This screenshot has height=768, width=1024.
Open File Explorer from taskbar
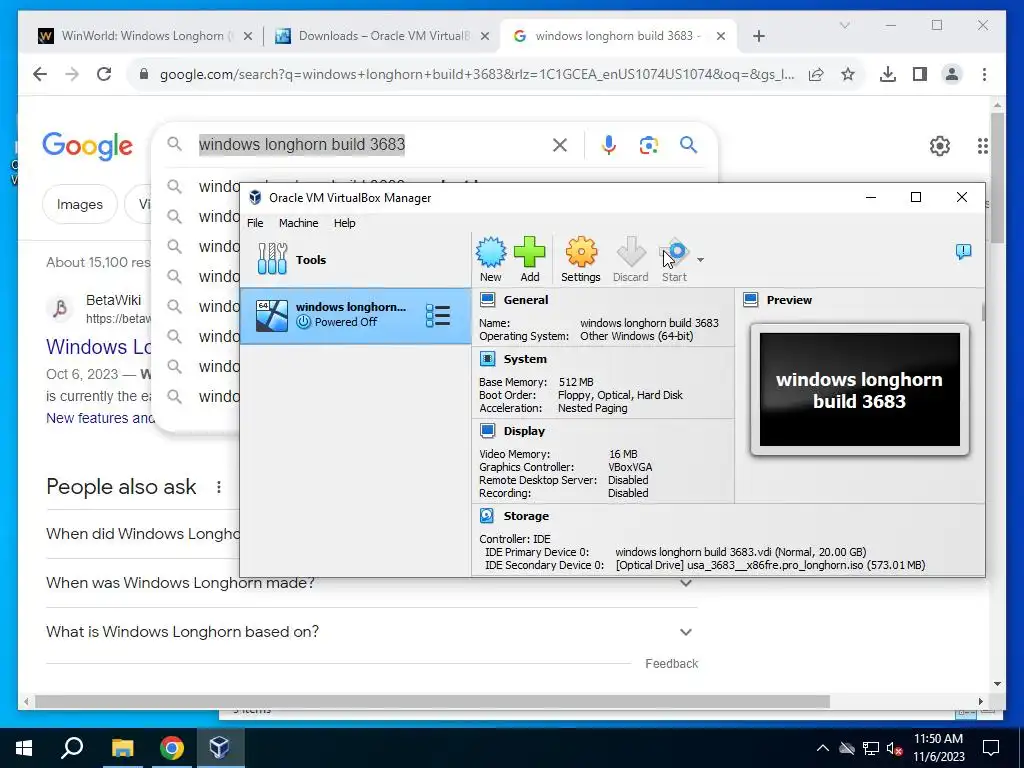click(x=122, y=748)
